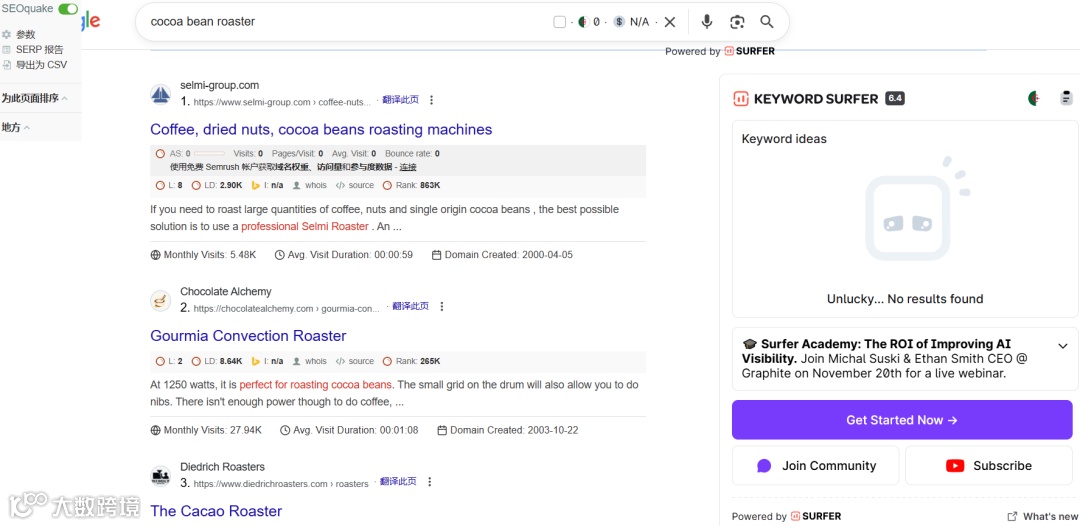Open more options for selmi-group result
Screen dimensions: 1080x526
(432, 100)
